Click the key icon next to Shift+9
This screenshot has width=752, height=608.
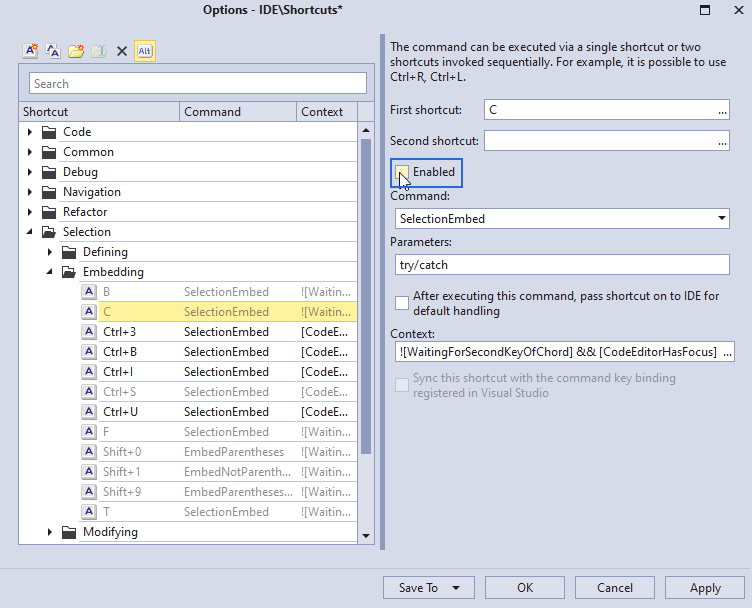[89, 491]
